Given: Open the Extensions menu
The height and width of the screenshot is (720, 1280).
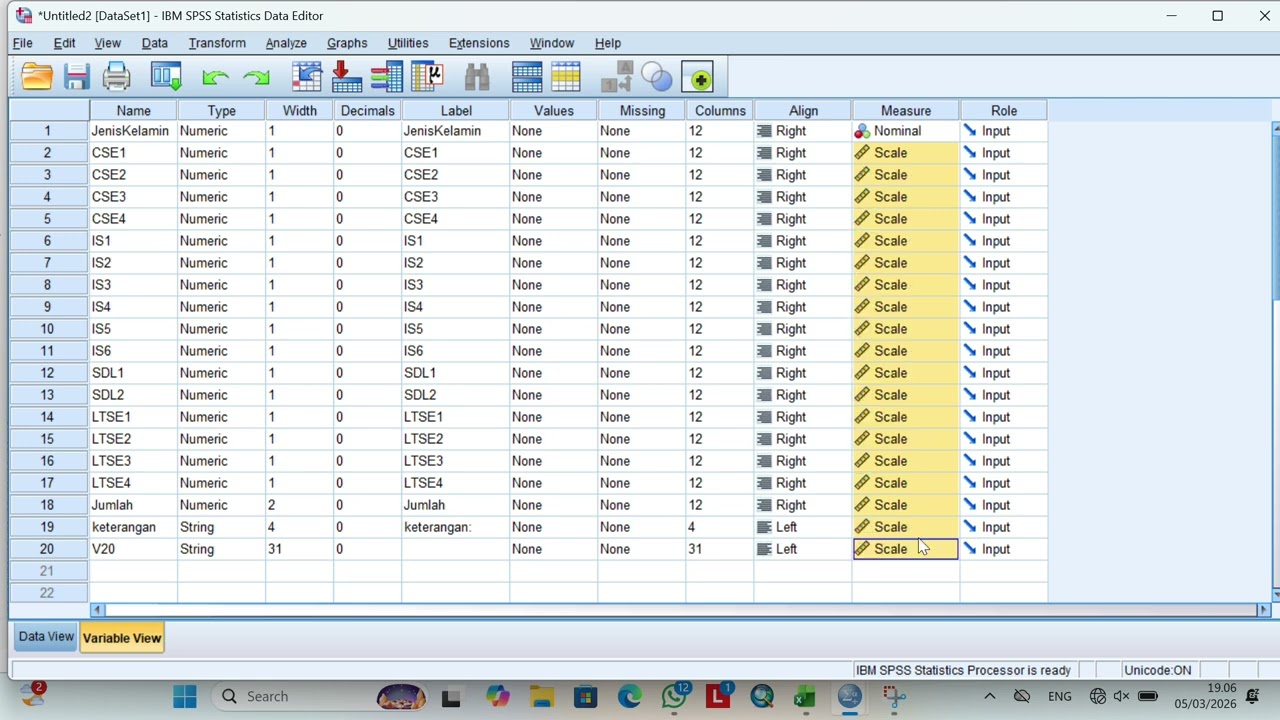Looking at the screenshot, I should [479, 43].
